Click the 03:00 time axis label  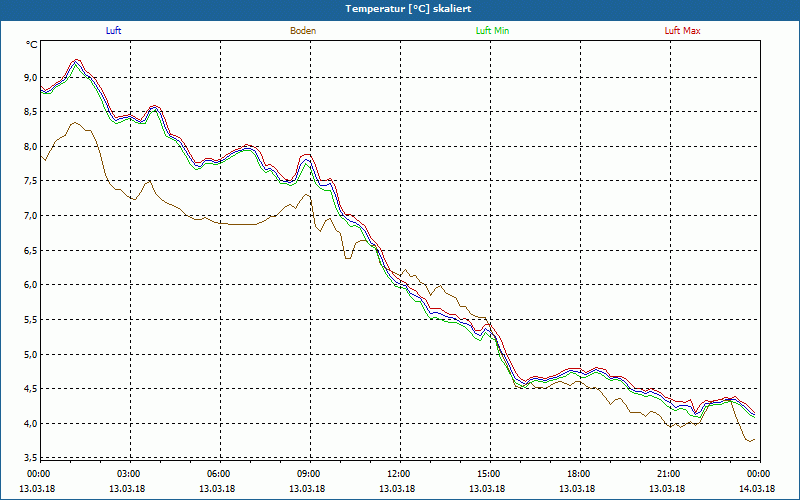pyautogui.click(x=128, y=474)
